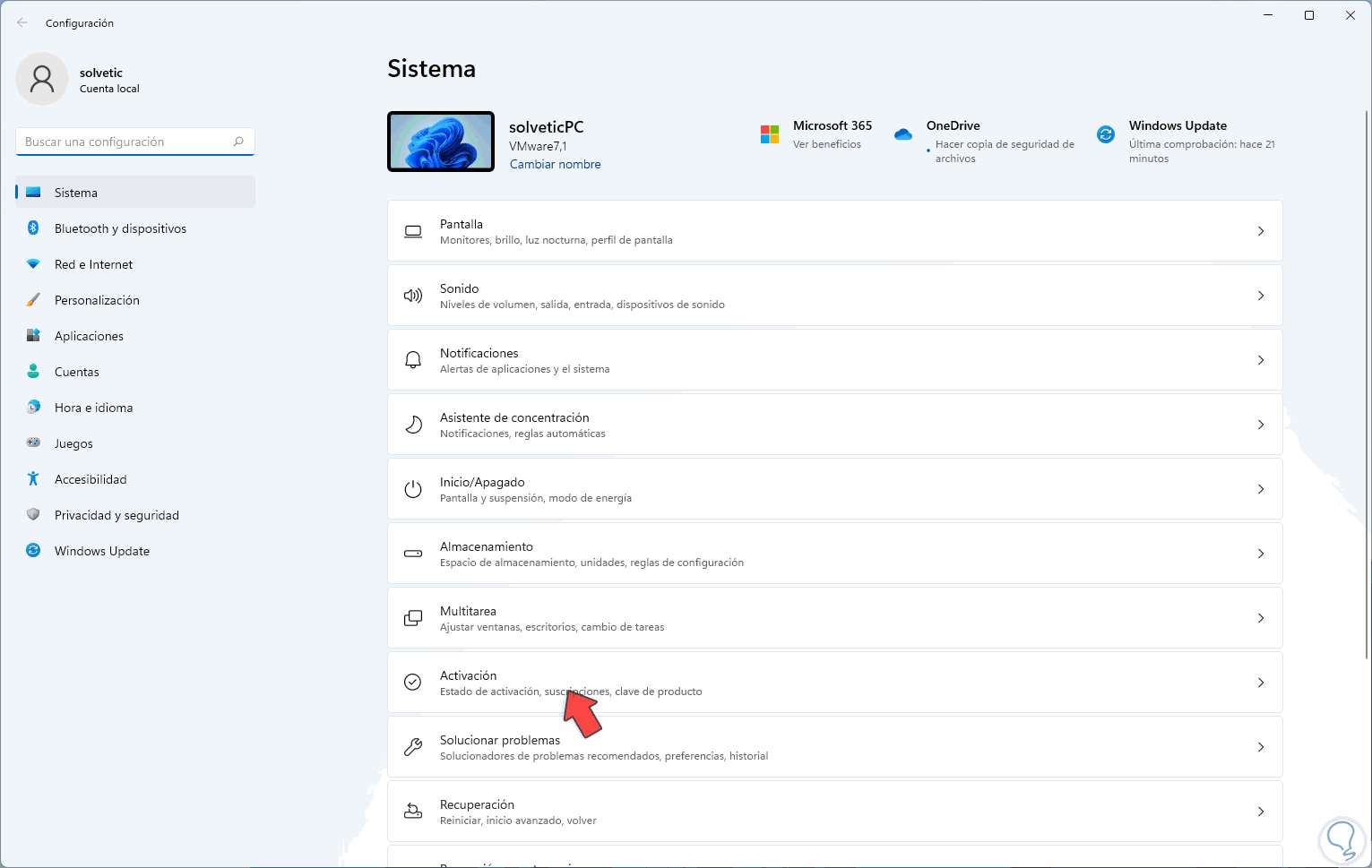Viewport: 1372px width, 868px height.
Task: Click the Bluetooth icon in sidebar
Action: click(x=33, y=228)
